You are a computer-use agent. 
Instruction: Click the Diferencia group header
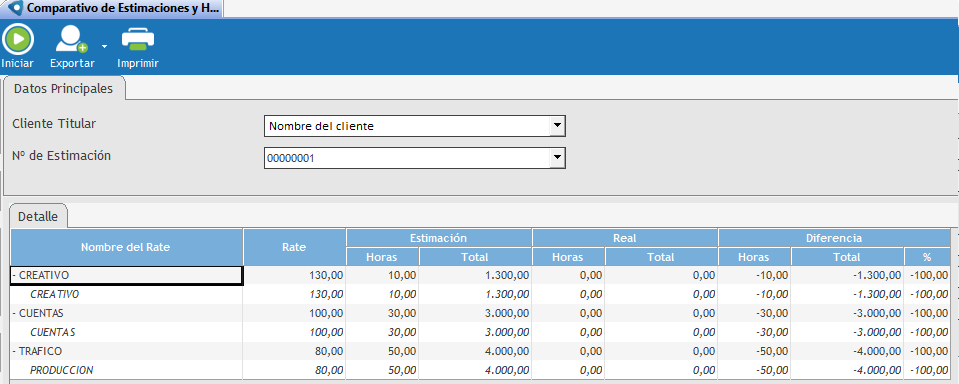click(x=834, y=238)
